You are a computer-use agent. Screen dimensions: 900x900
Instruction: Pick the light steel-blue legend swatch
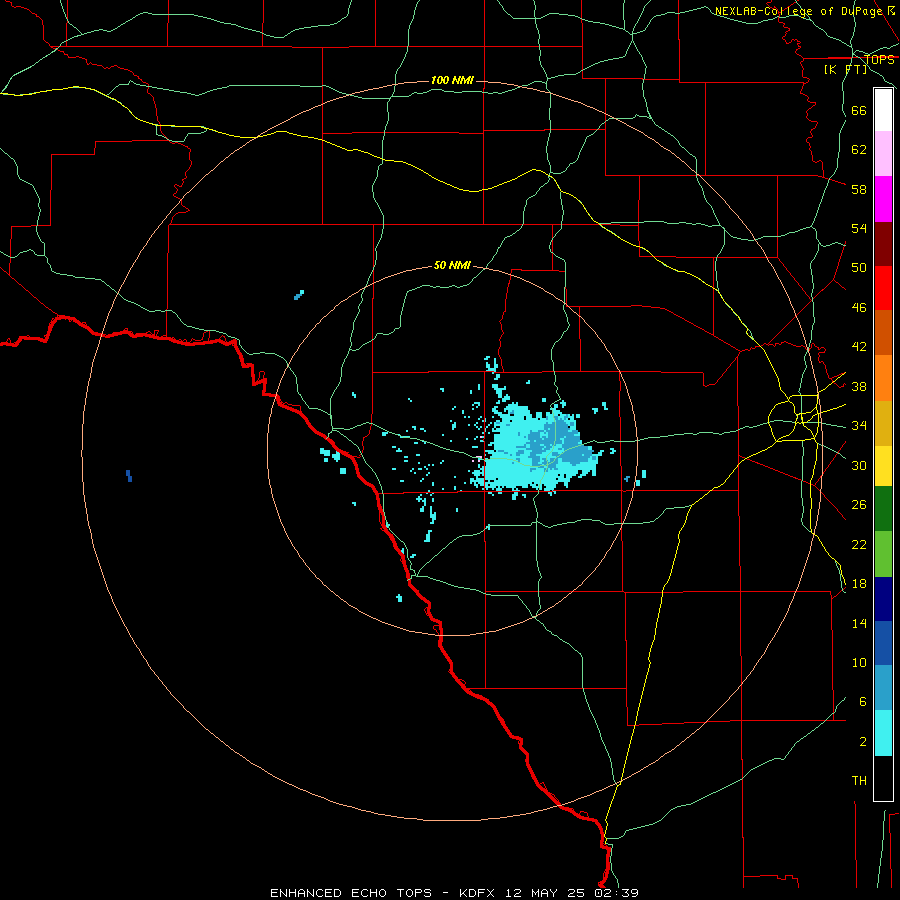pos(883,688)
